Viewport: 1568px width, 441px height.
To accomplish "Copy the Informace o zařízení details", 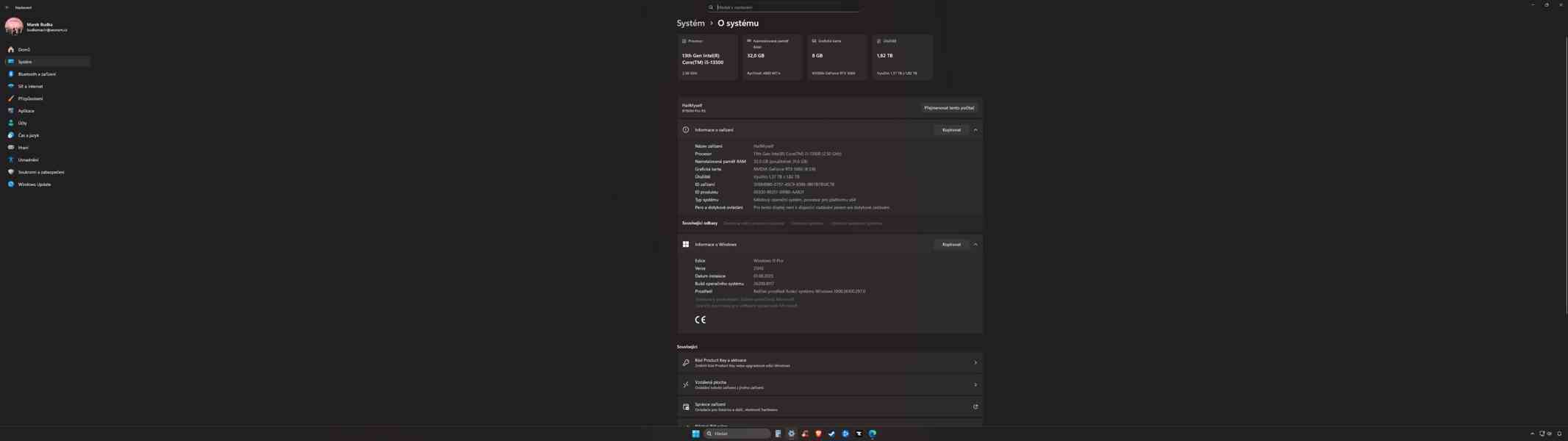I will pyautogui.click(x=951, y=130).
